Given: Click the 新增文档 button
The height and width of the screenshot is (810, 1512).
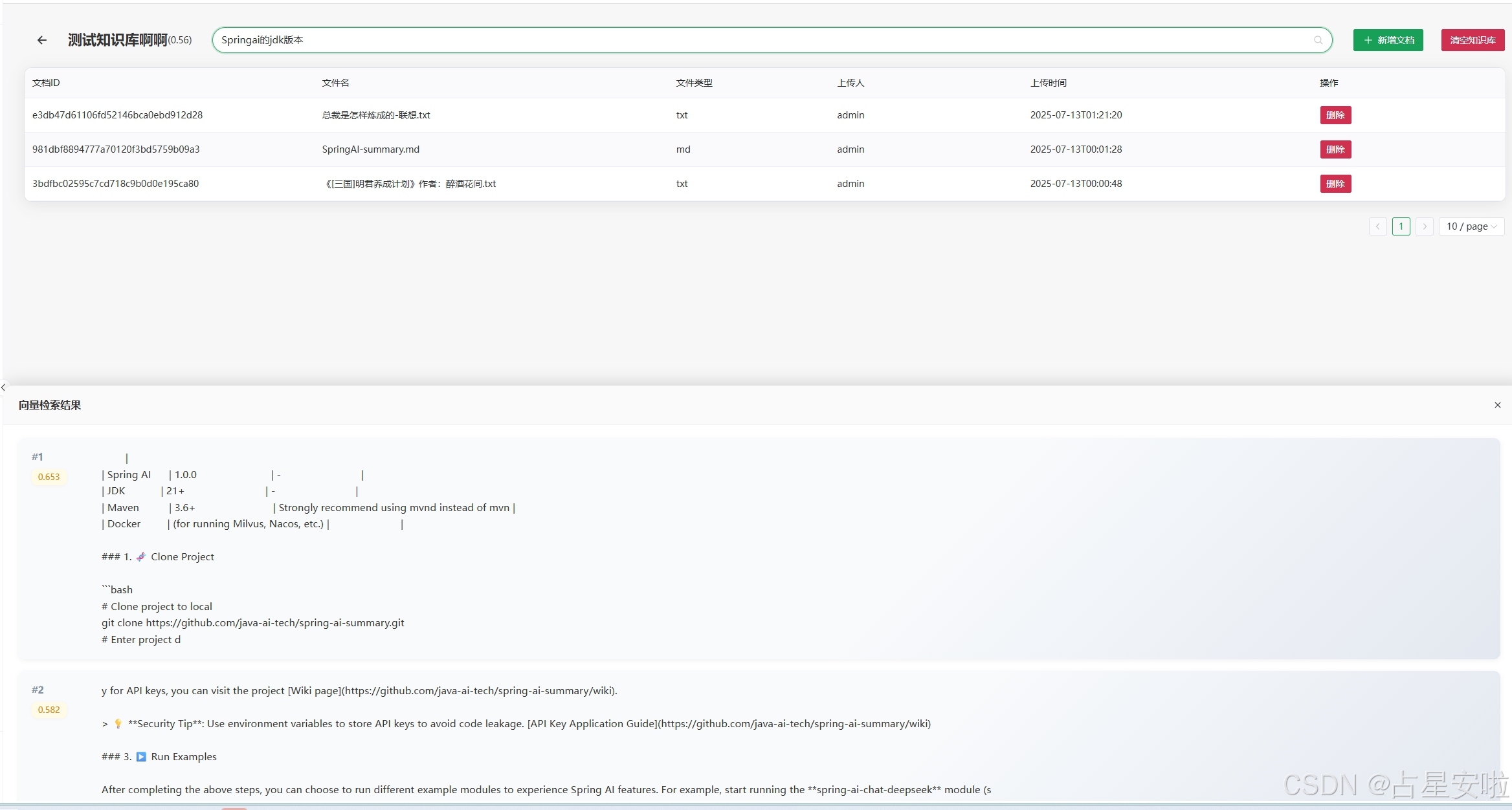Looking at the screenshot, I should (x=1388, y=40).
